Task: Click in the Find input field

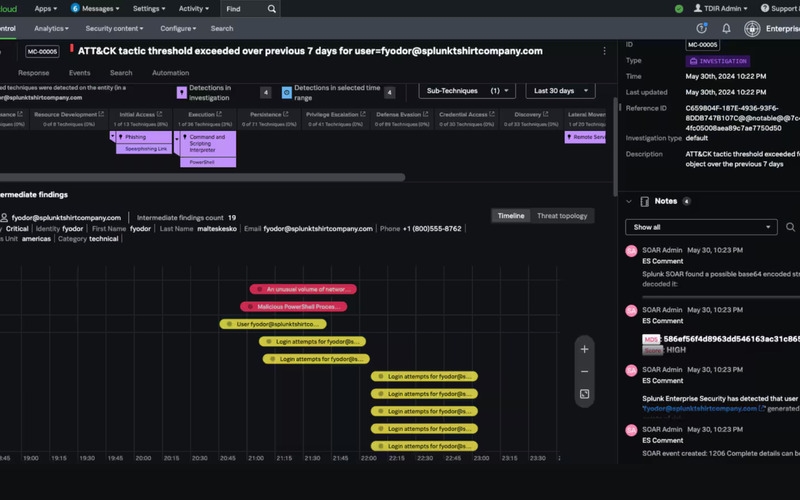Action: coord(244,9)
